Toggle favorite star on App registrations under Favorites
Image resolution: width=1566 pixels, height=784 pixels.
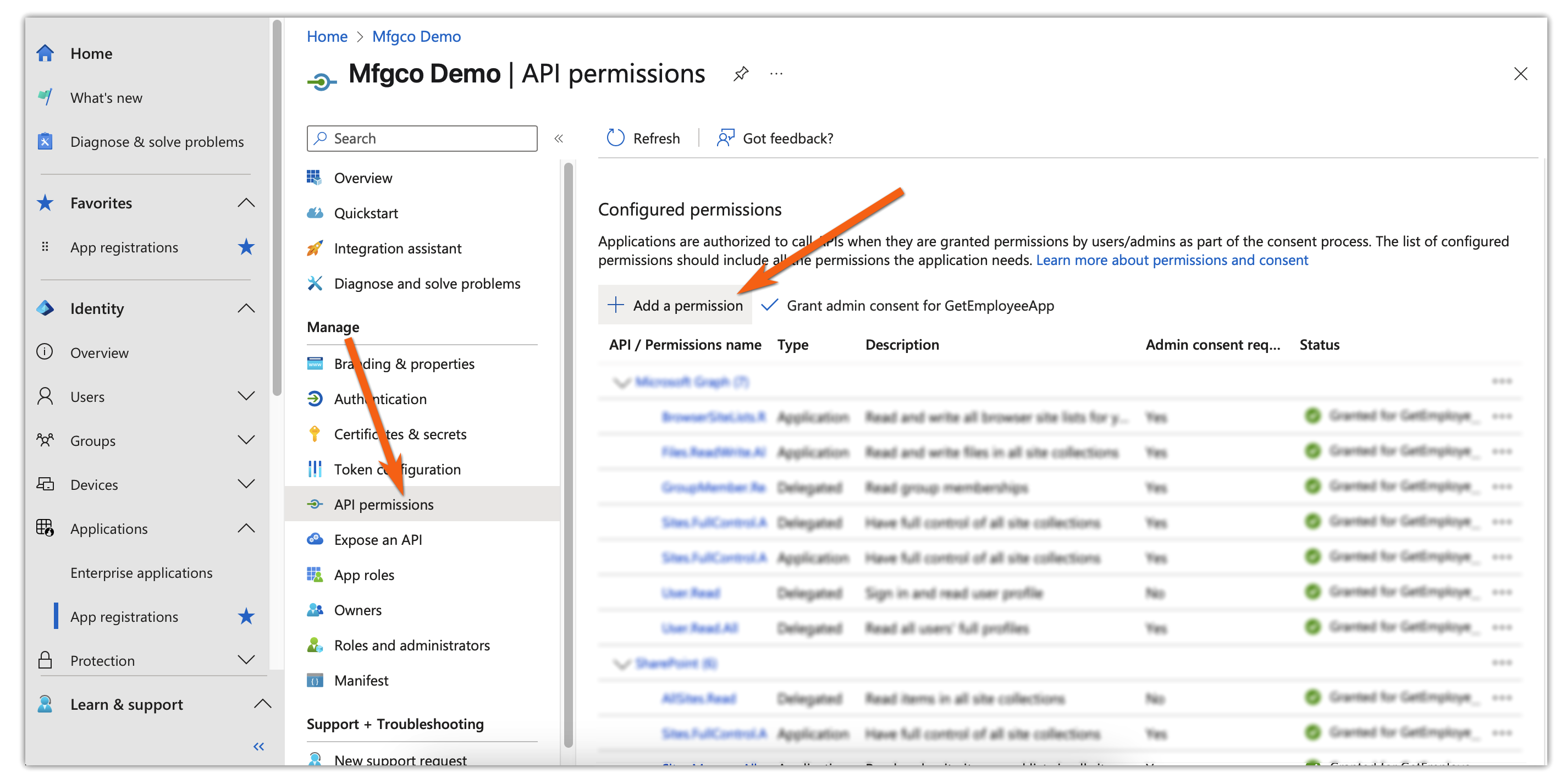point(246,247)
